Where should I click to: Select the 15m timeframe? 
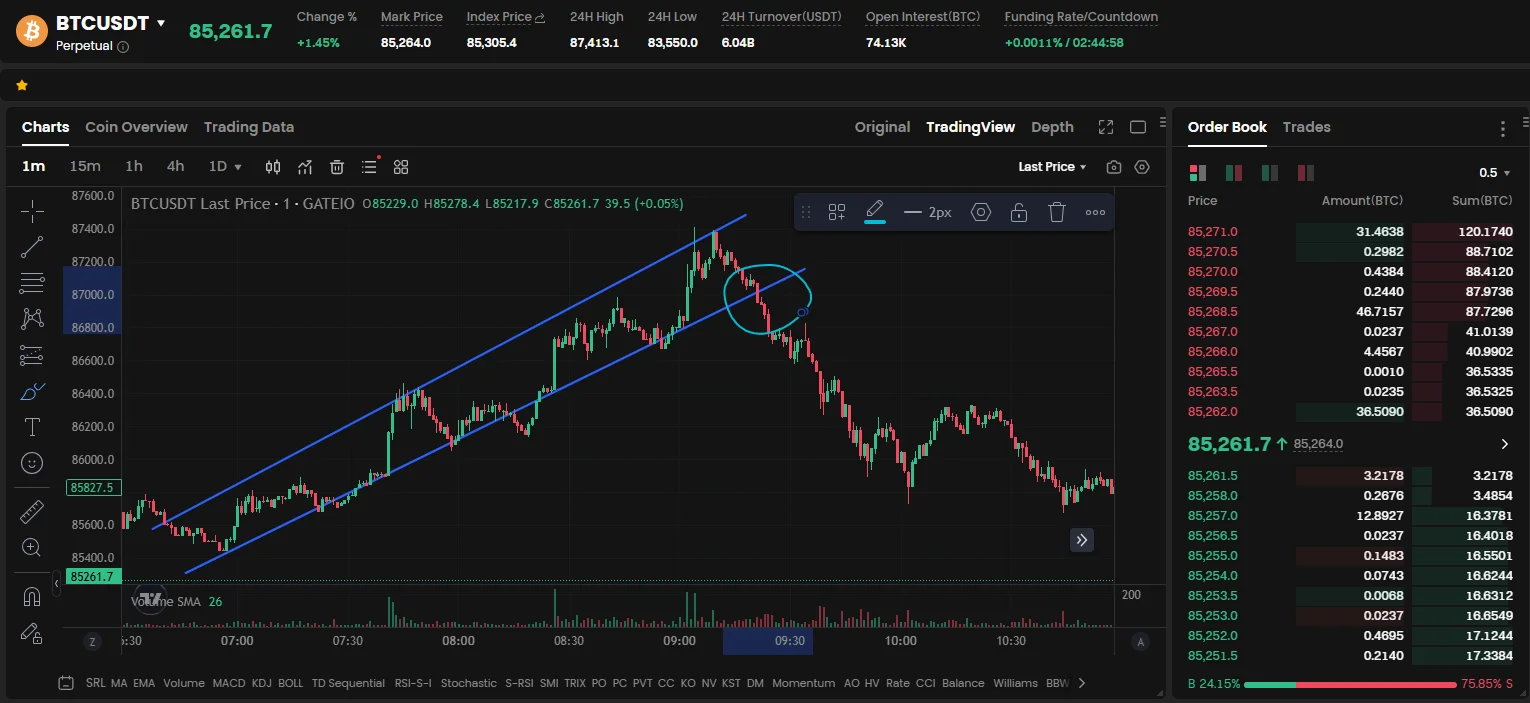point(85,166)
